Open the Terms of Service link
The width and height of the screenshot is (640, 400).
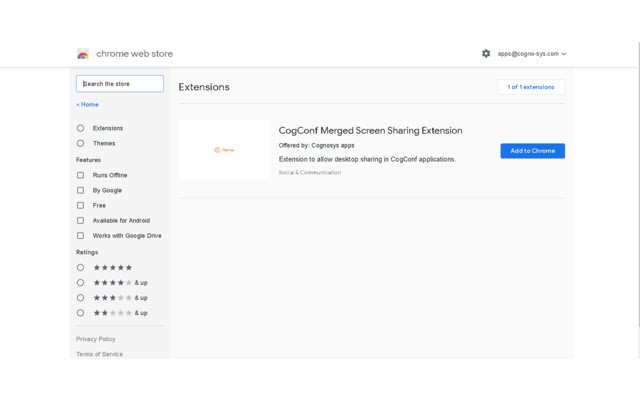99,354
